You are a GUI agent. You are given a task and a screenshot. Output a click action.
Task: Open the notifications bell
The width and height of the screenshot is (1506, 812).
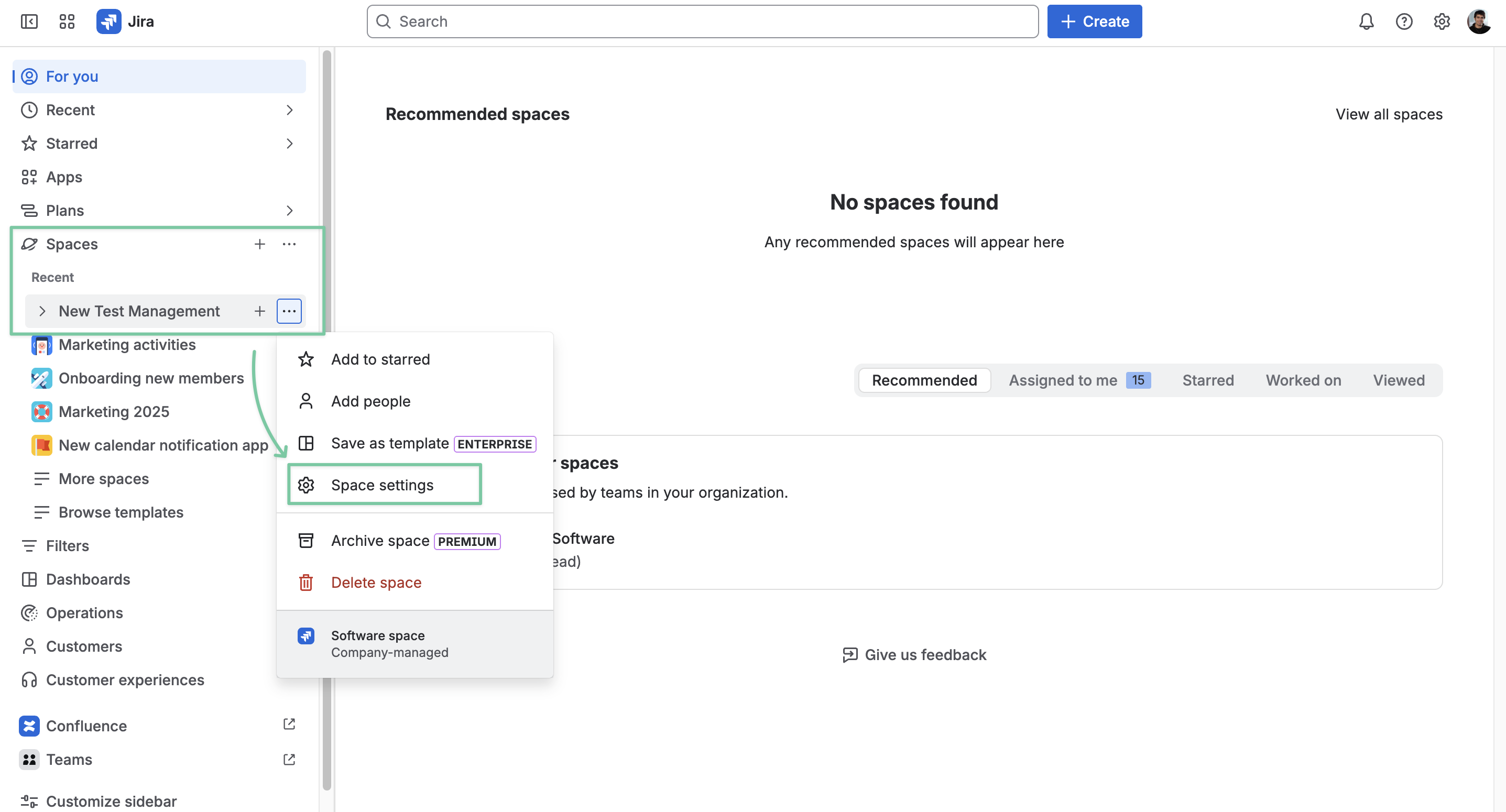(1366, 21)
